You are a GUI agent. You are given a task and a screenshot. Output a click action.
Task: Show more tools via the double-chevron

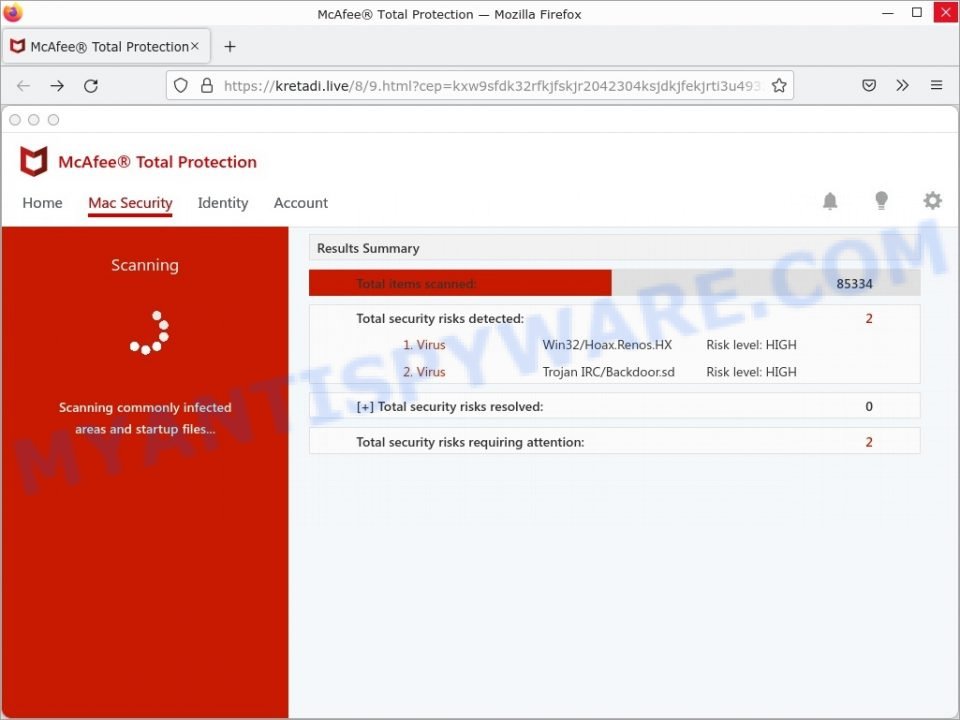902,85
